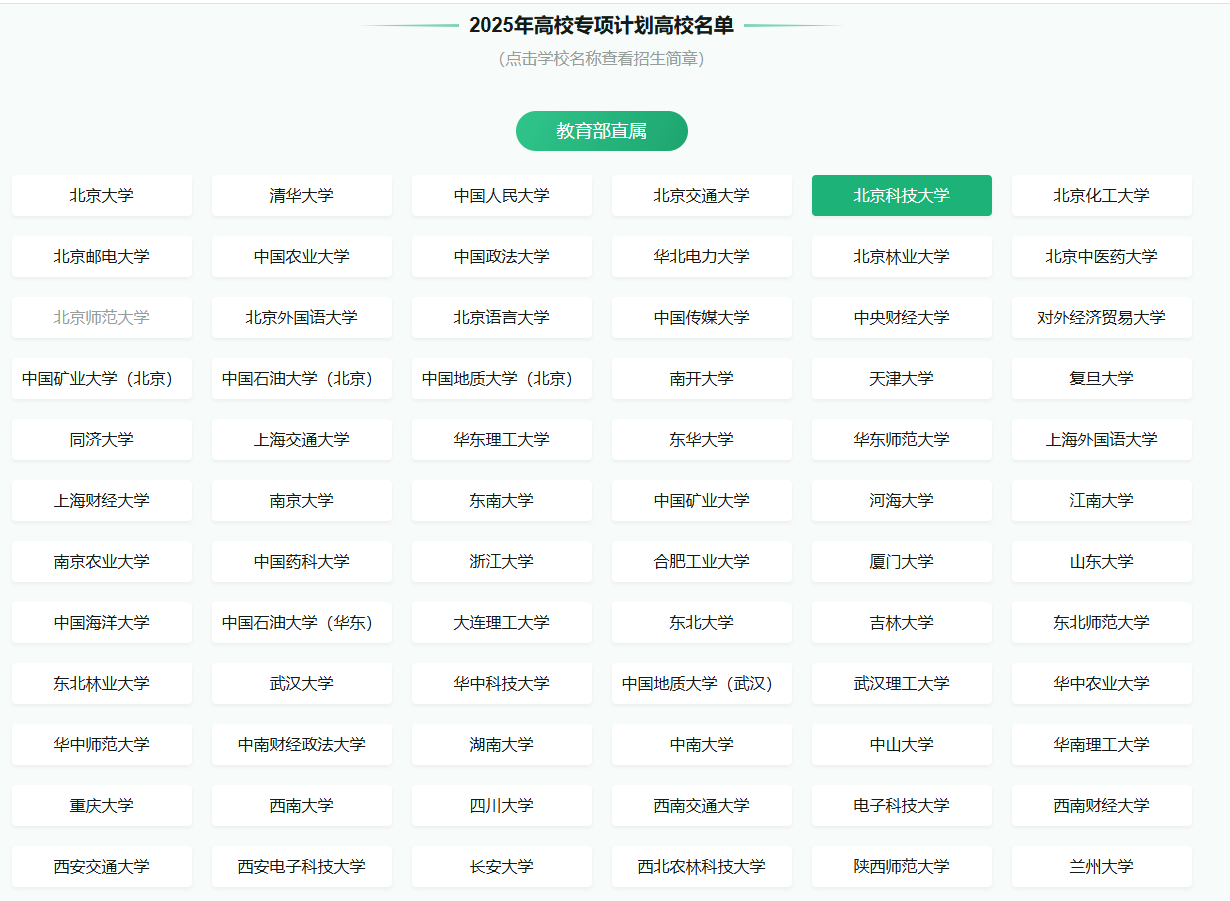This screenshot has width=1230, height=901.
Task: Open the highlighted 北京科技大学 button
Action: [901, 196]
